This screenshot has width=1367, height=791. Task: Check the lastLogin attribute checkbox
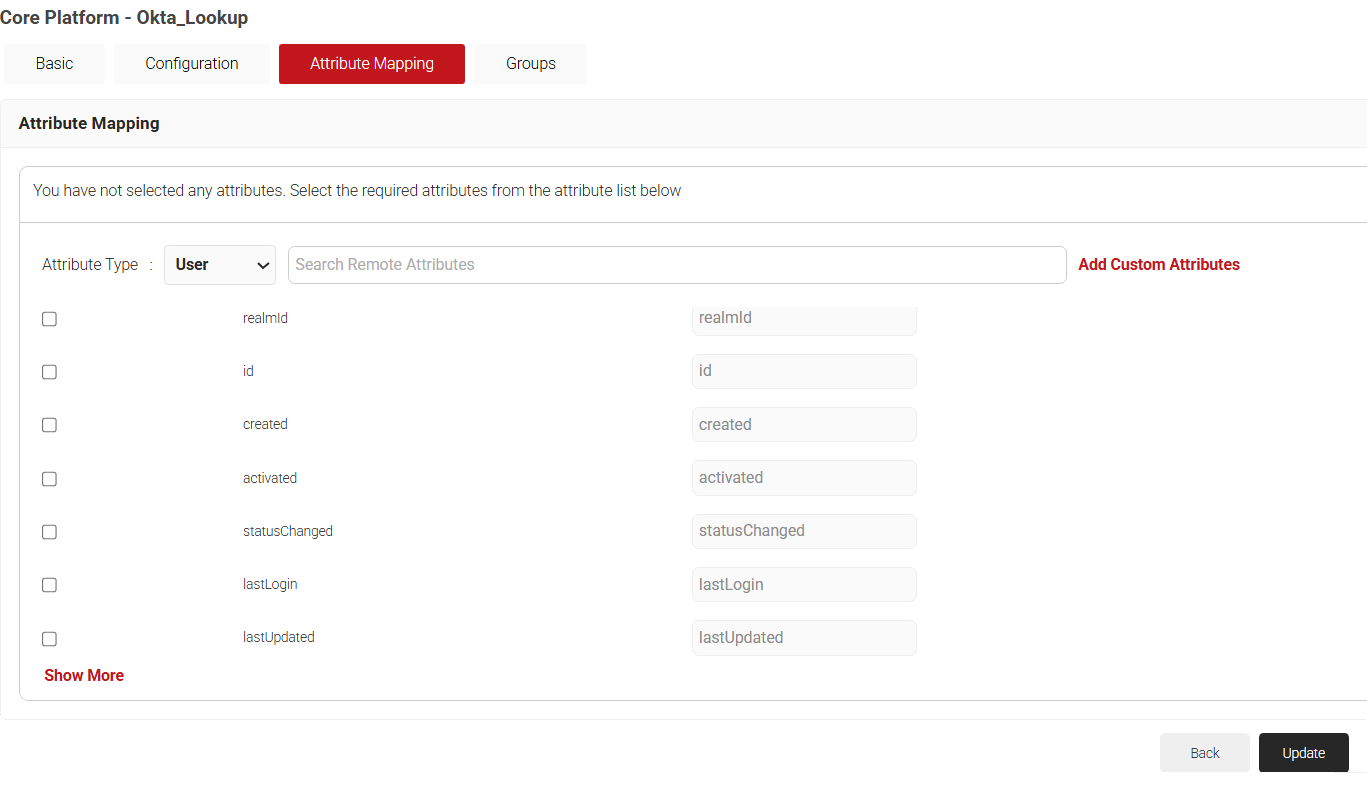click(49, 585)
